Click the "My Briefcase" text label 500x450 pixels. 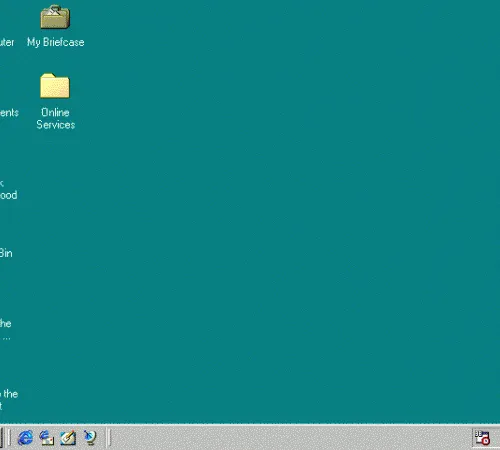[56, 42]
